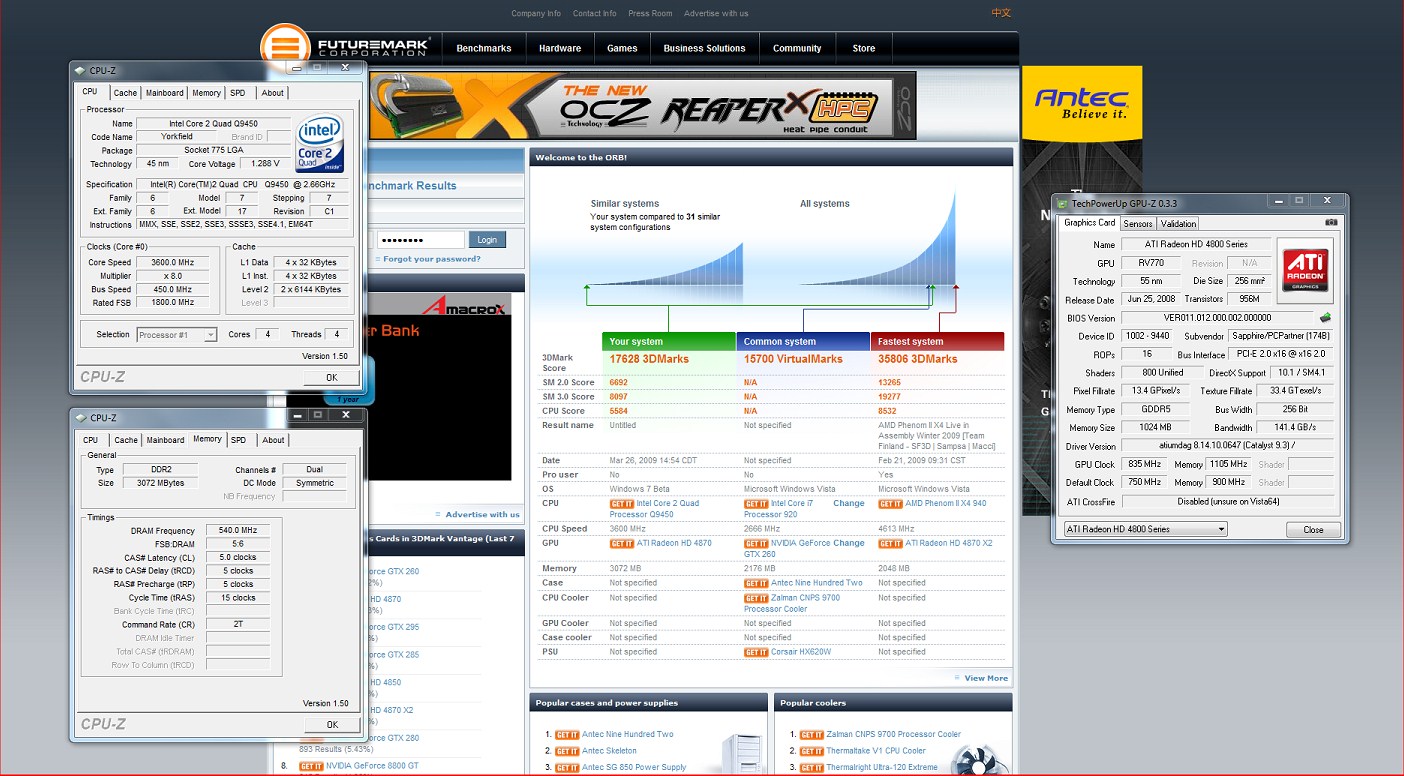Image resolution: width=1404 pixels, height=776 pixels.
Task: Click GET IT beside Thermaltake V1 CPU Cooler
Action: (x=811, y=751)
